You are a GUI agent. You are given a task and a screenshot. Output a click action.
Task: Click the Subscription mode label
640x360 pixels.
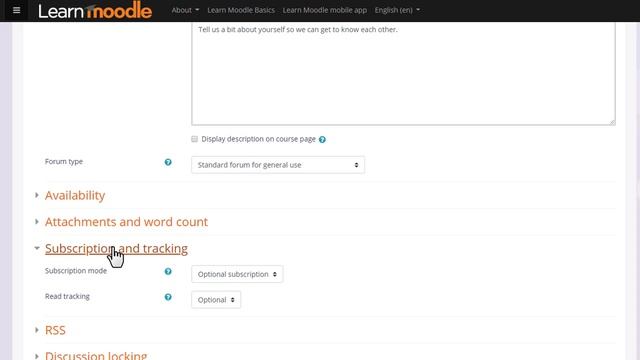pos(76,271)
